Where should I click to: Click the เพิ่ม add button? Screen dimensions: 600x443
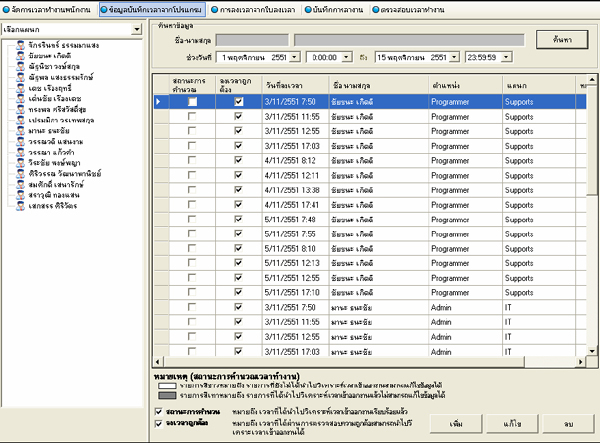pyautogui.click(x=455, y=423)
